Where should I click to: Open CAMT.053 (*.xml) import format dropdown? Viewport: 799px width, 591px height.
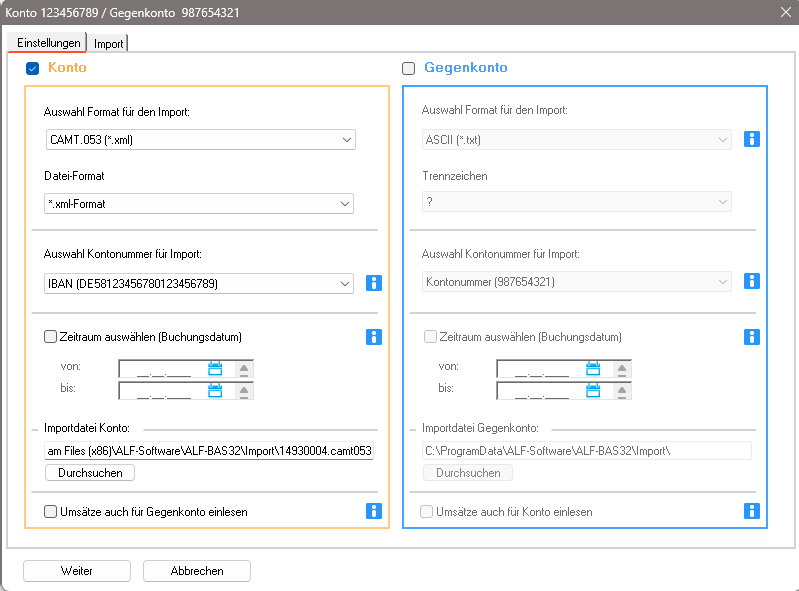point(201,140)
